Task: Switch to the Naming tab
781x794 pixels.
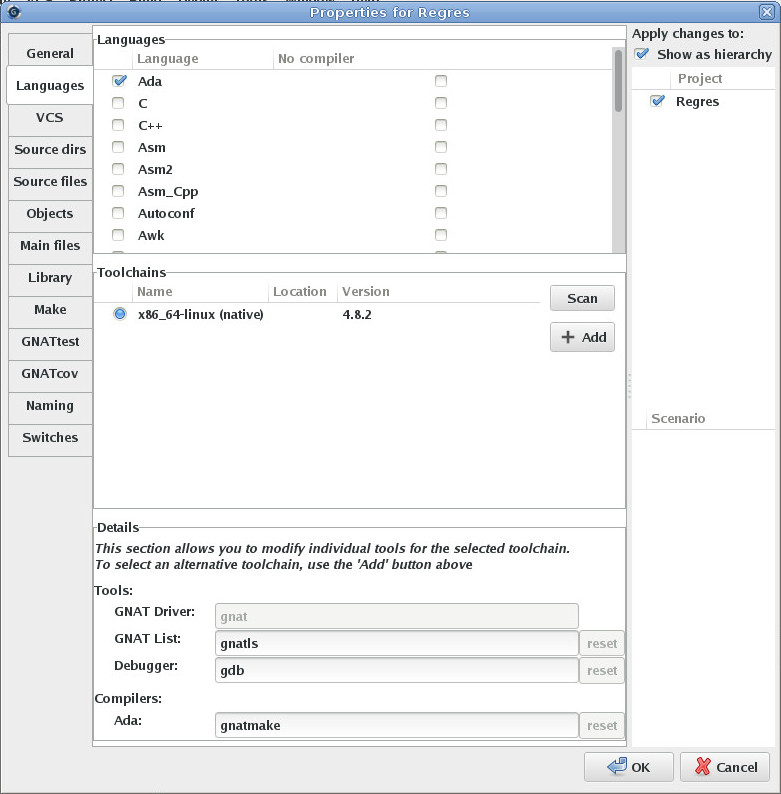Action: [x=50, y=406]
